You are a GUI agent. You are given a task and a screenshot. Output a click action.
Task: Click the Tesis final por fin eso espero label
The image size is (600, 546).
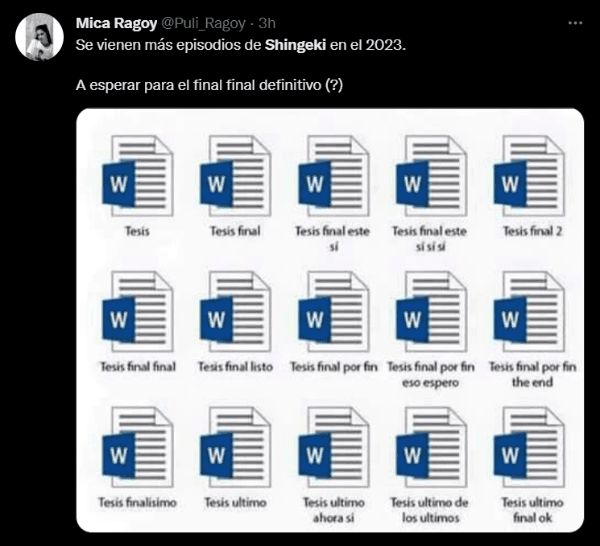pyautogui.click(x=430, y=375)
